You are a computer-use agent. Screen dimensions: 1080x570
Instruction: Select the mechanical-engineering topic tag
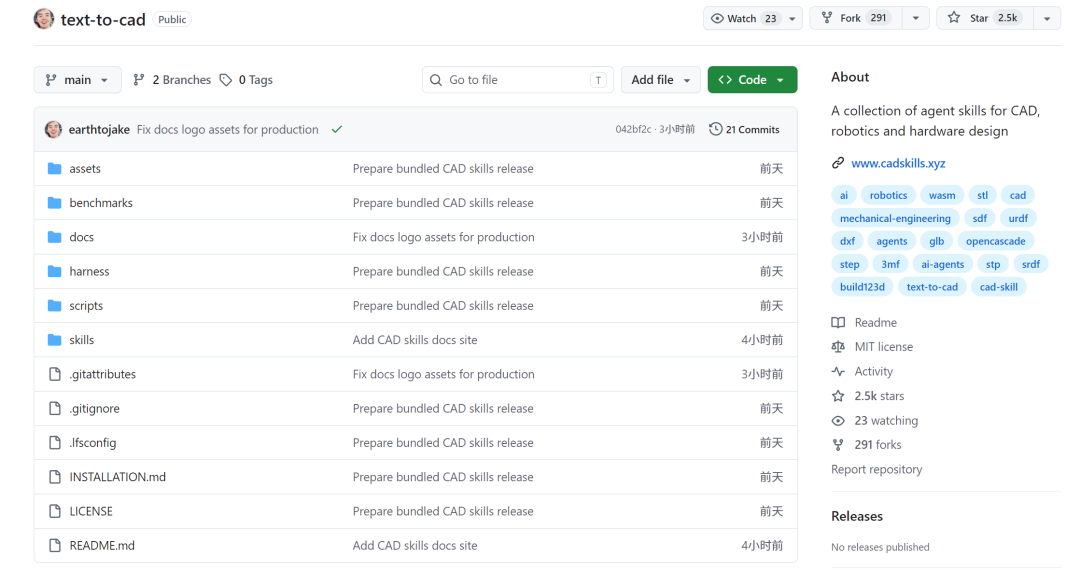(895, 218)
